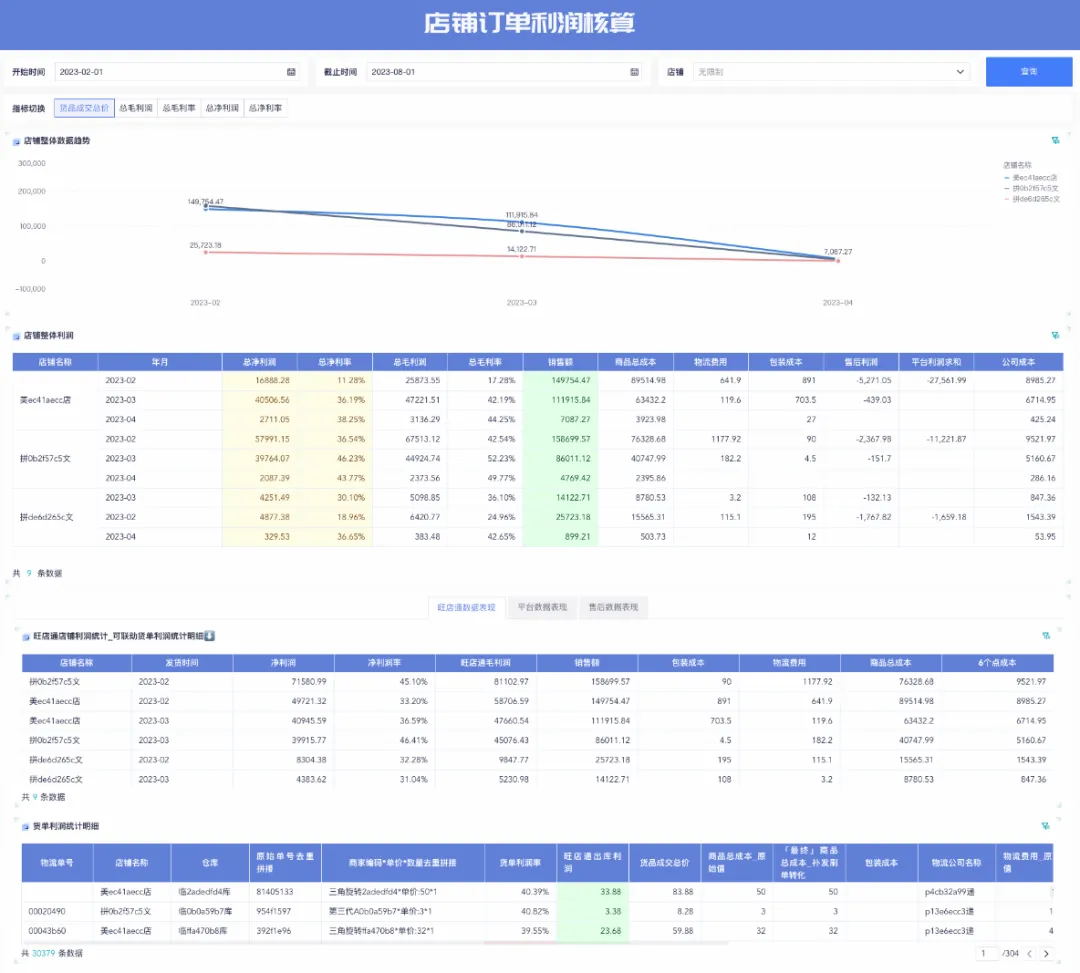Select the 货品成交总价 indicator option
The image size is (1080, 973).
[x=84, y=108]
